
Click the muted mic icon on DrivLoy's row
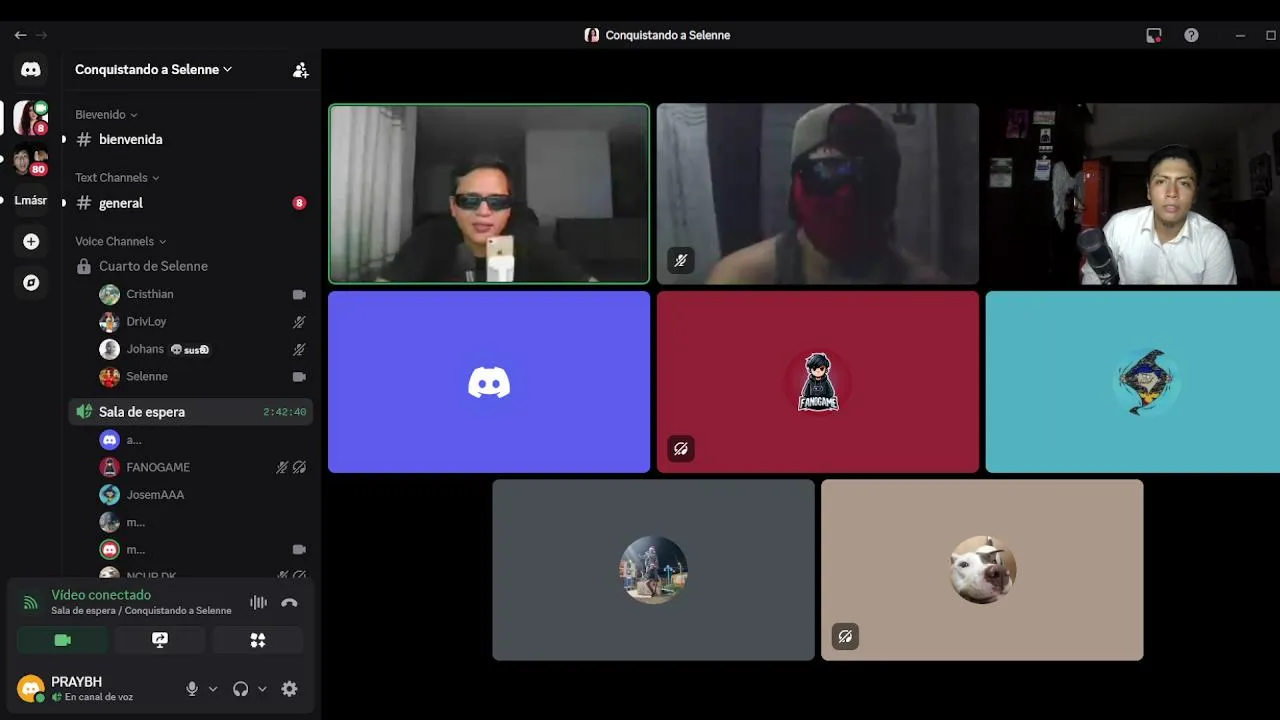(299, 322)
